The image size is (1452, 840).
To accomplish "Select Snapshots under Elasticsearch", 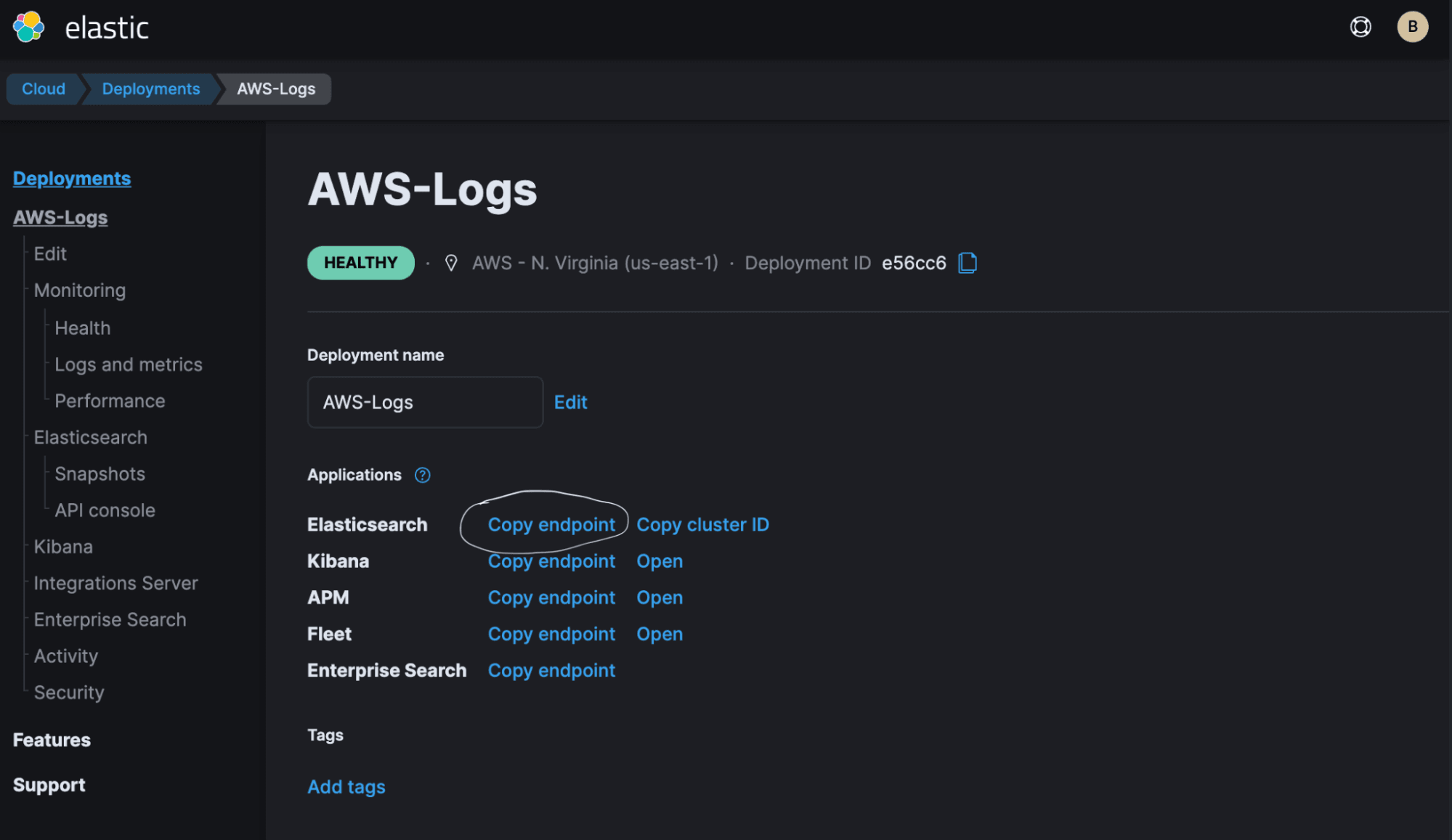I will [x=100, y=474].
